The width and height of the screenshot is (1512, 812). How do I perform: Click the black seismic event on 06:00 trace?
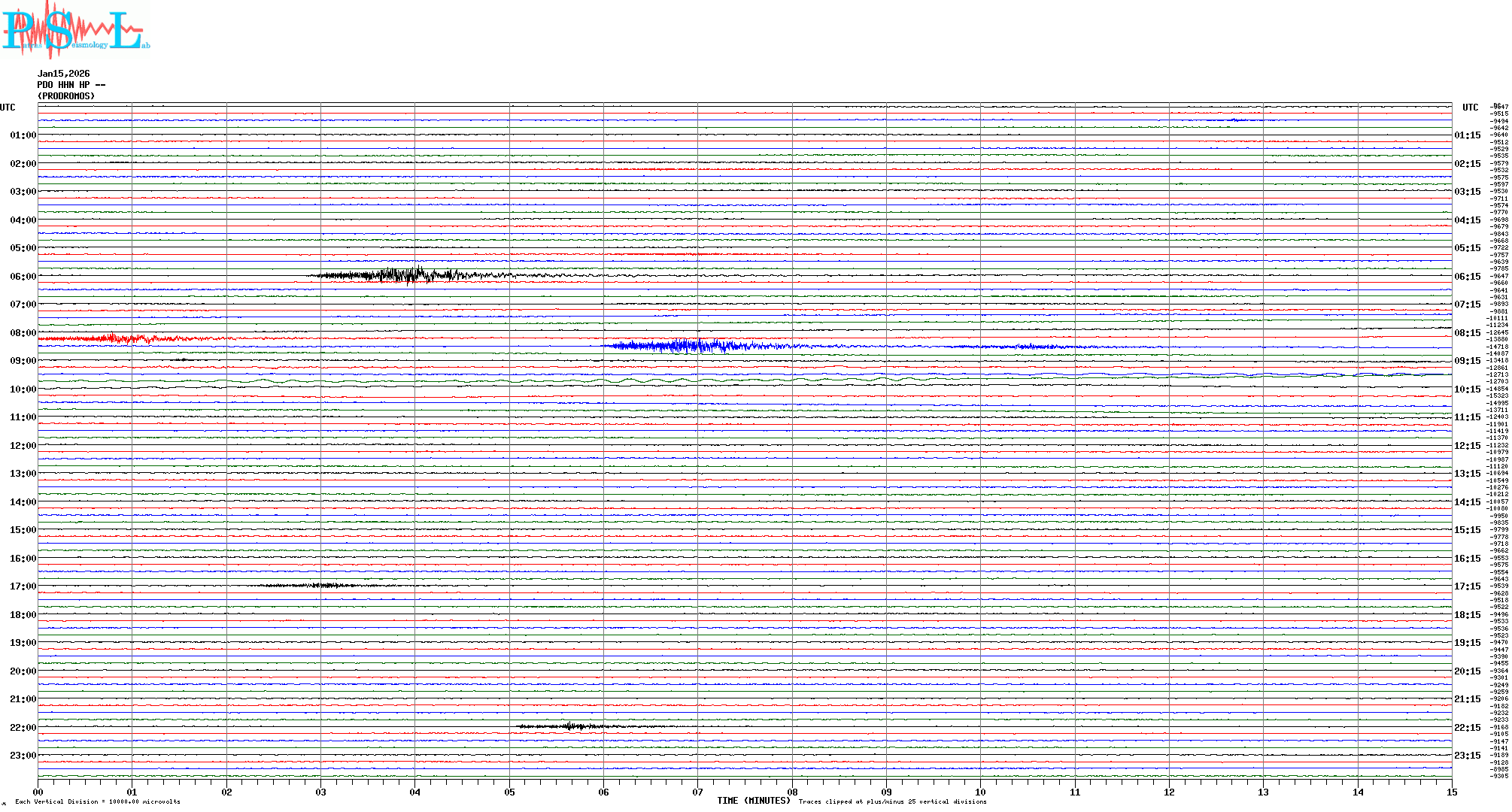[406, 275]
